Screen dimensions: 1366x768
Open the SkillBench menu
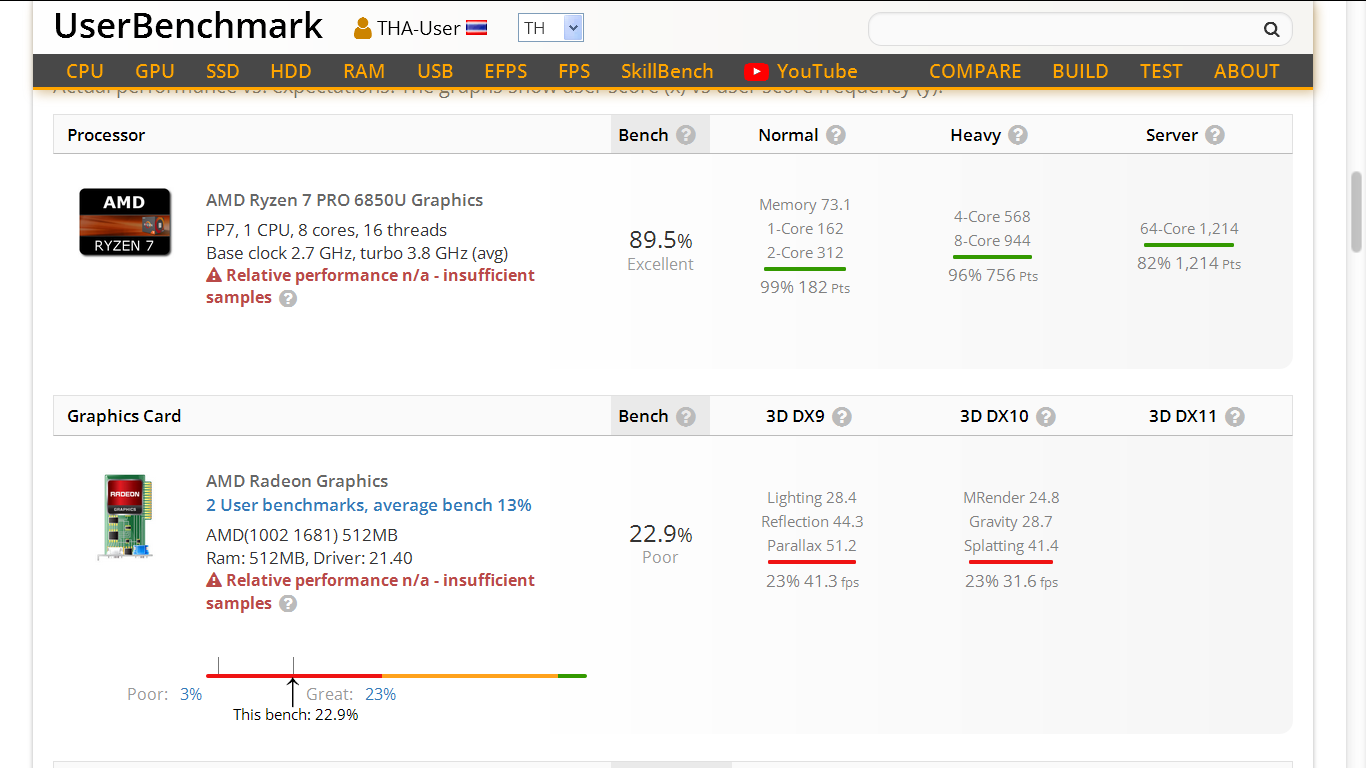tap(667, 71)
